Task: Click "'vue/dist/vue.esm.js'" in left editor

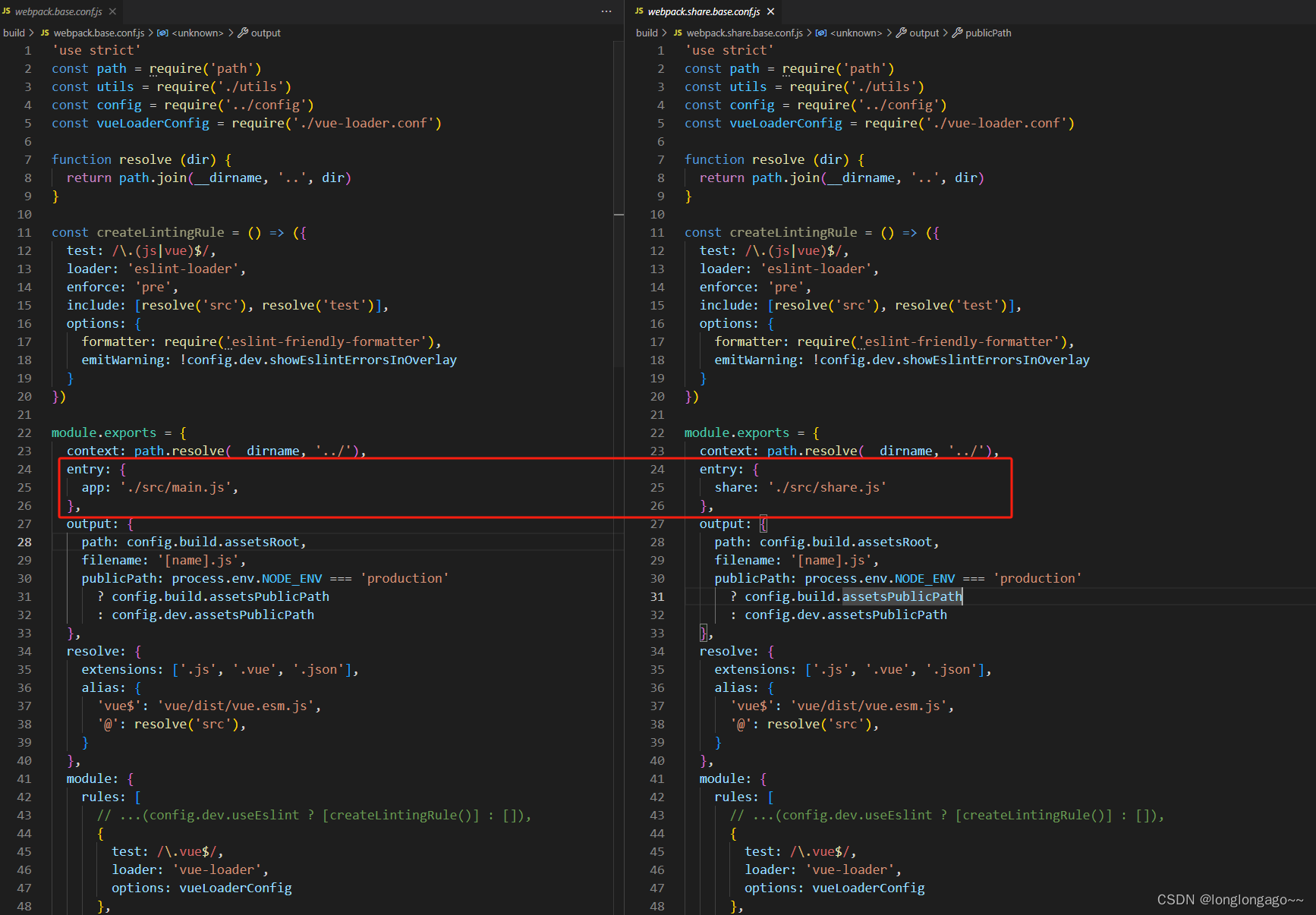Action: [x=235, y=706]
